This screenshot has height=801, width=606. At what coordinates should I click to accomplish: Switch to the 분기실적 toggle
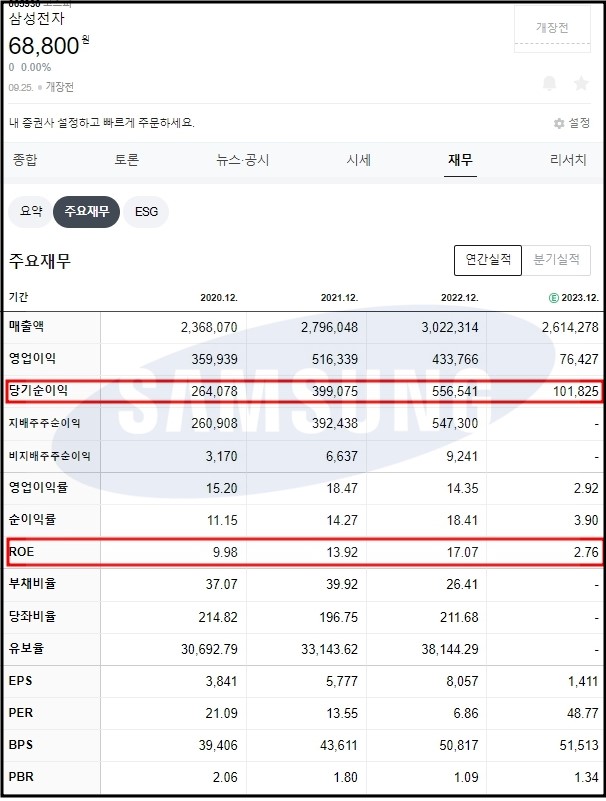point(556,260)
